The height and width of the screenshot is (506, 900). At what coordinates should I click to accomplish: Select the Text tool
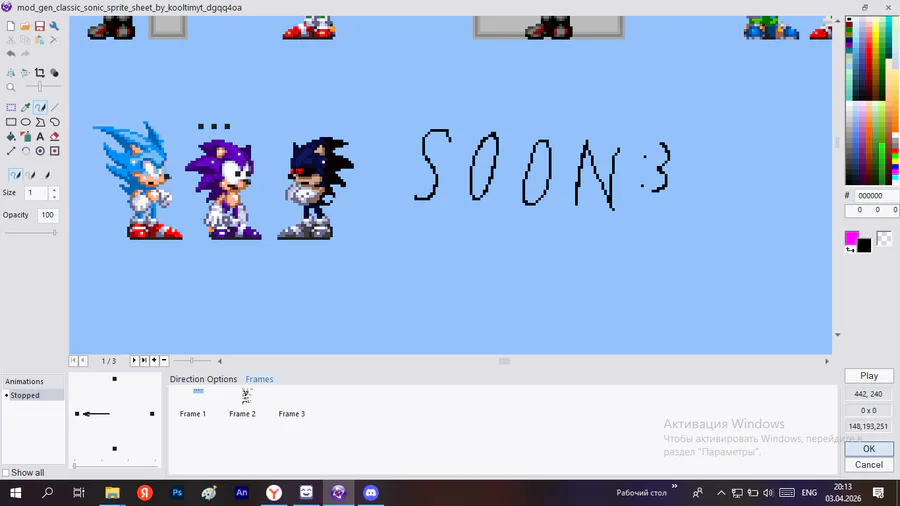click(x=40, y=137)
